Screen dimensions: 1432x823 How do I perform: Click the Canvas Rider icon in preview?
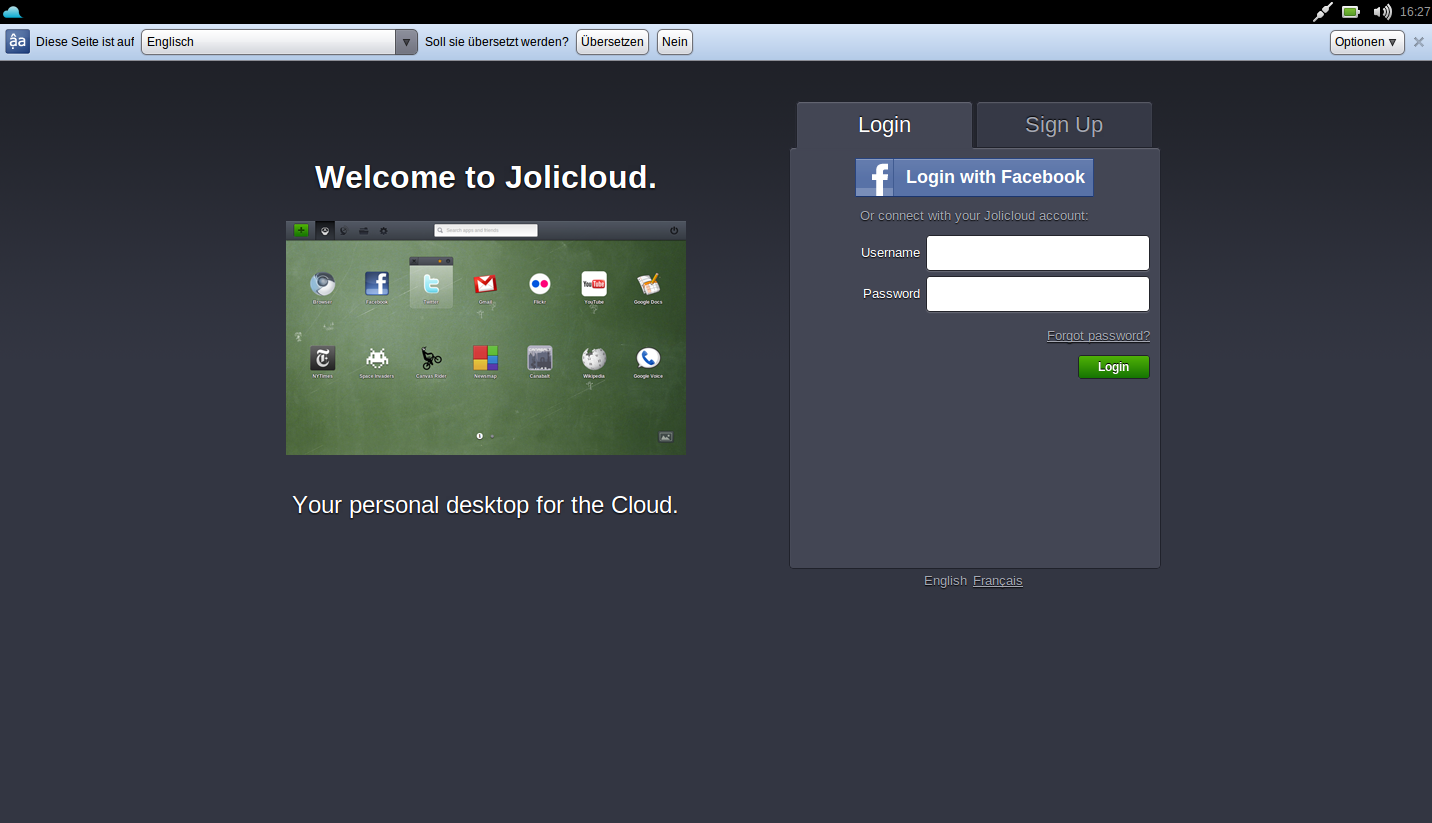431,358
